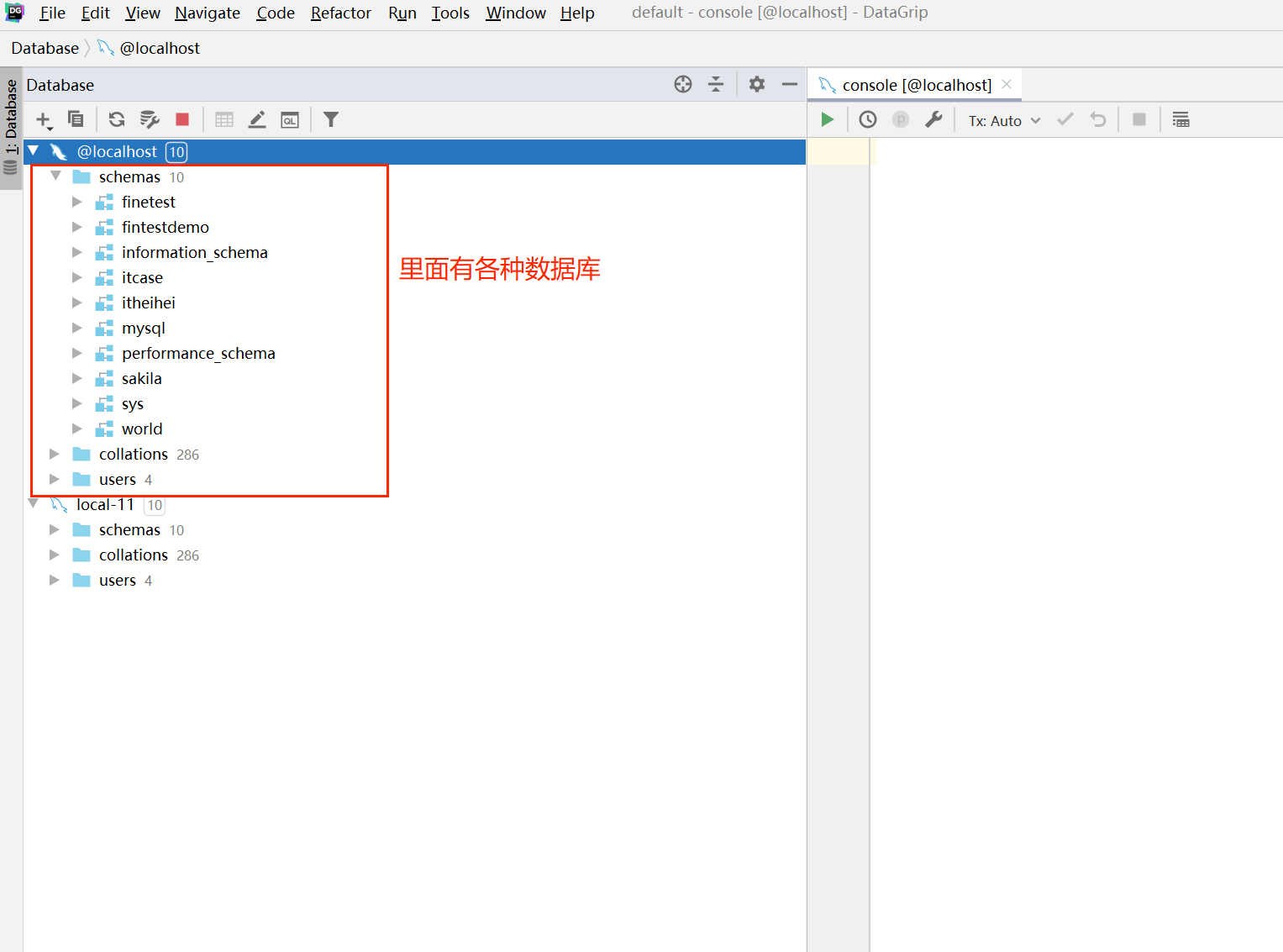Viewport: 1283px width, 952px height.
Task: Click the Rollback arrow icon
Action: click(1098, 119)
